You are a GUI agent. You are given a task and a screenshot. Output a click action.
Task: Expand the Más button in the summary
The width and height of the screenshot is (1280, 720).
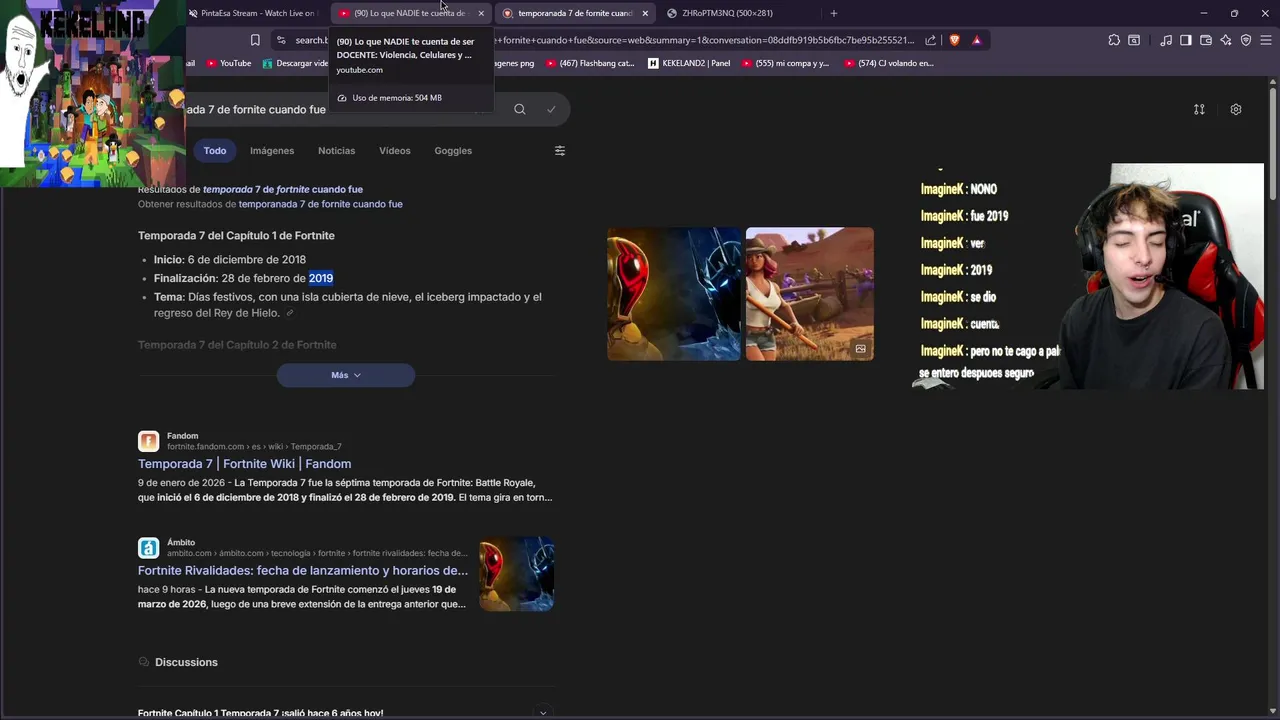point(346,375)
